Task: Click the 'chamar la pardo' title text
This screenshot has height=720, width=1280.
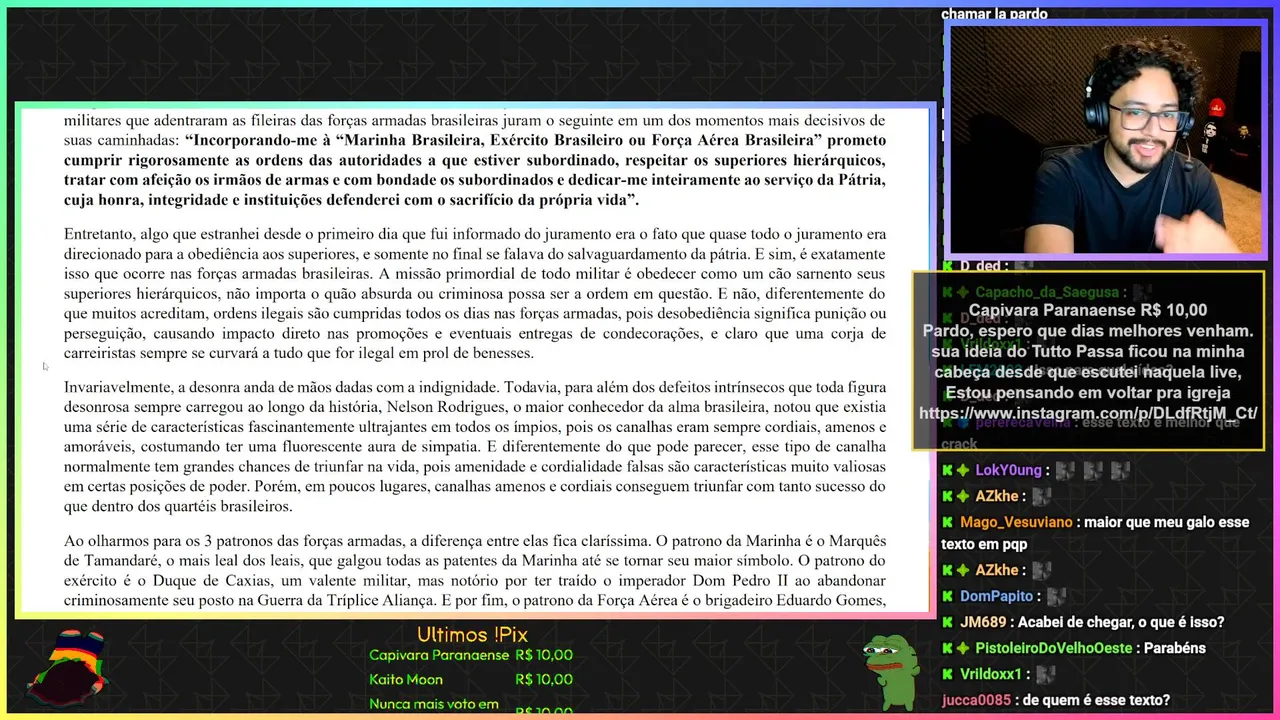Action: 994,14
